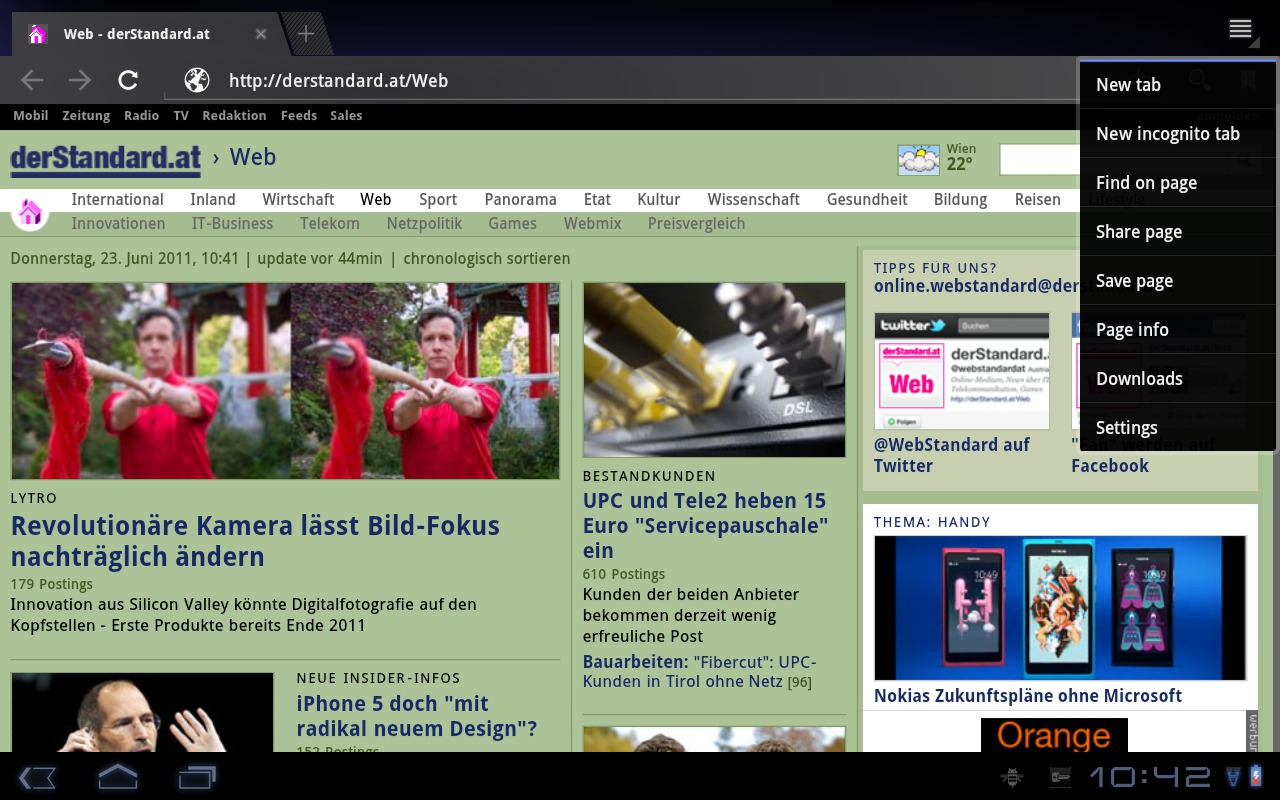The height and width of the screenshot is (800, 1280).
Task: Select 'New tab' from the menu
Action: [1178, 85]
